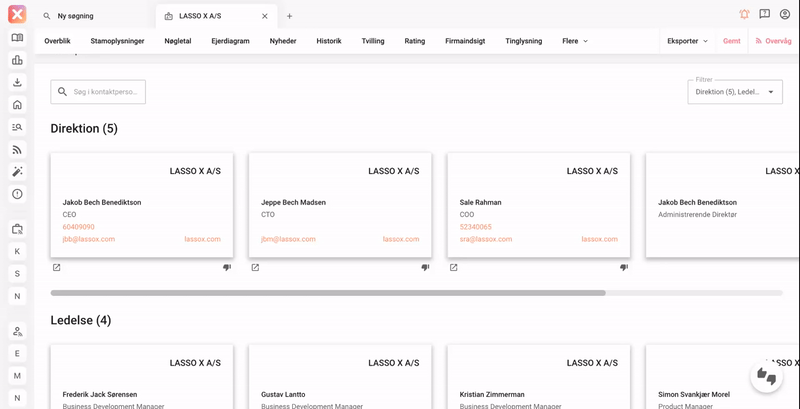
Task: Open the book icon in the sidebar
Action: tap(17, 38)
